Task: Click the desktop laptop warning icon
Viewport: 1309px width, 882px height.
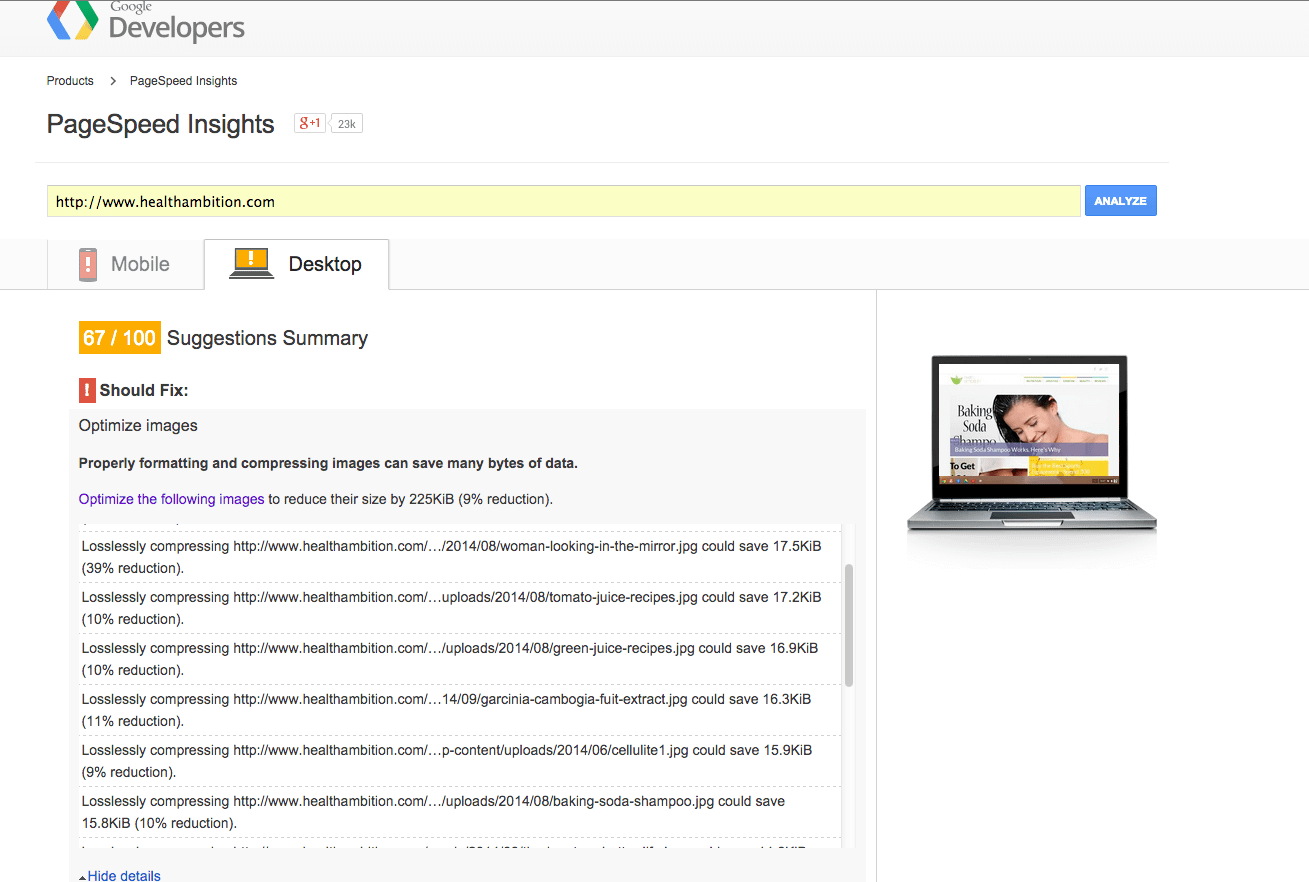Action: (251, 263)
